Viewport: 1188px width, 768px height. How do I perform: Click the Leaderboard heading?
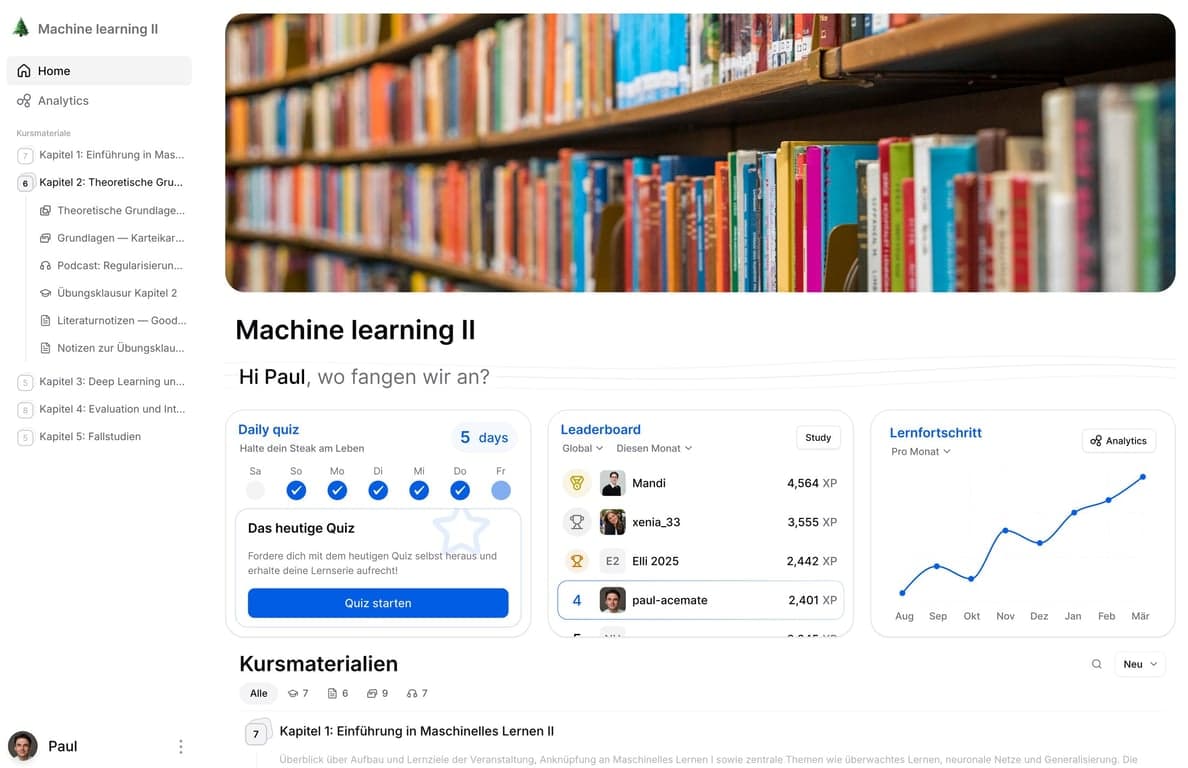coord(600,429)
